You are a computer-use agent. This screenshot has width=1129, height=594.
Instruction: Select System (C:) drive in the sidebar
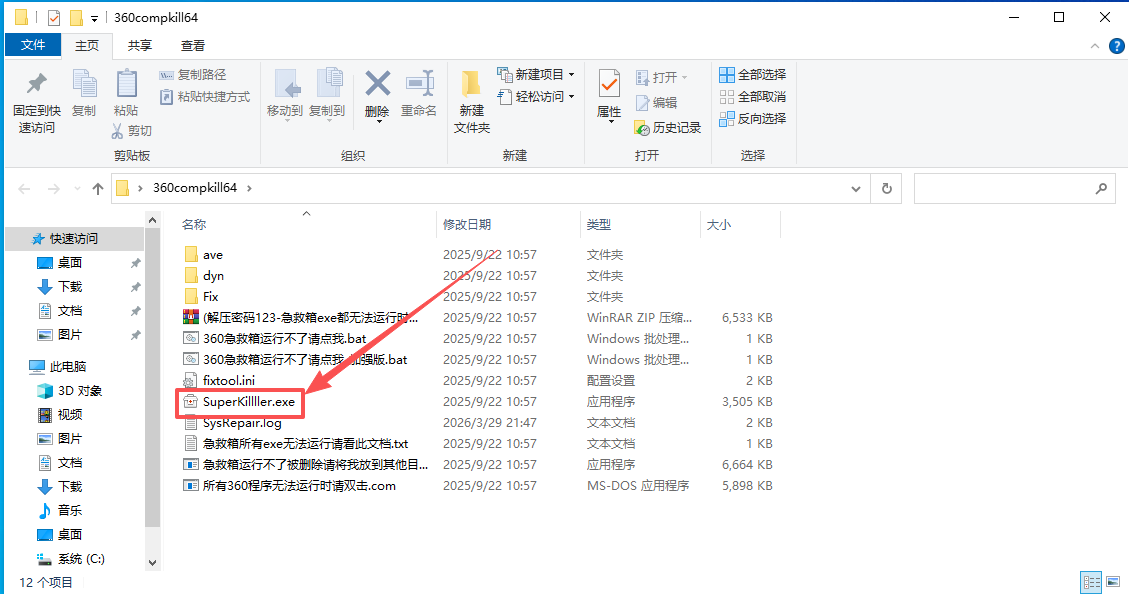click(x=80, y=559)
